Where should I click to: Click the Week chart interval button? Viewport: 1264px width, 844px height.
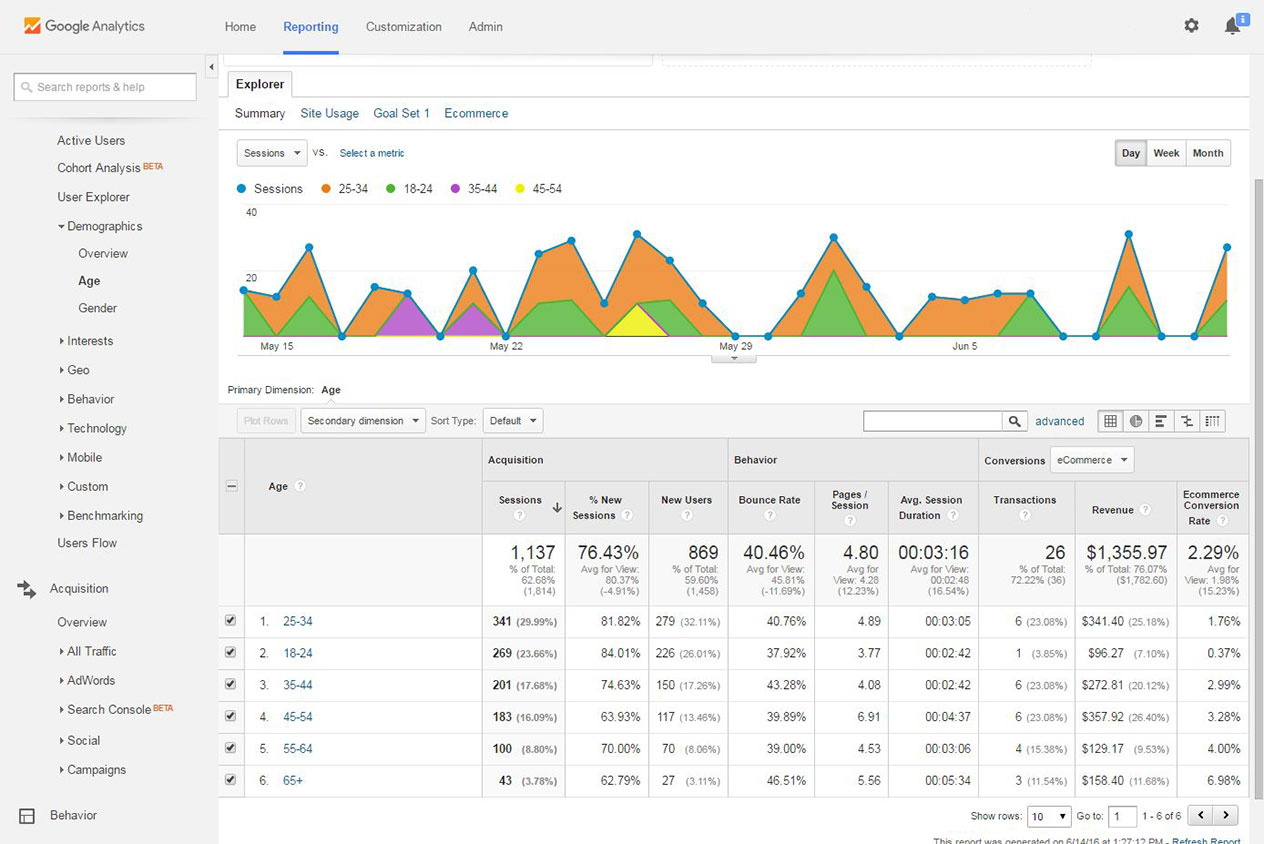pyautogui.click(x=1166, y=153)
